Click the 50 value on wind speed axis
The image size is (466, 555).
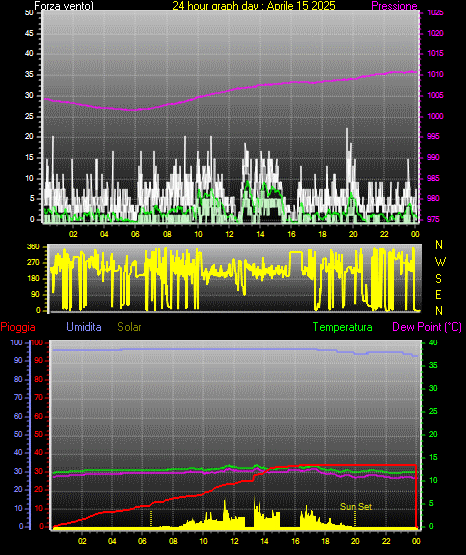29,12
